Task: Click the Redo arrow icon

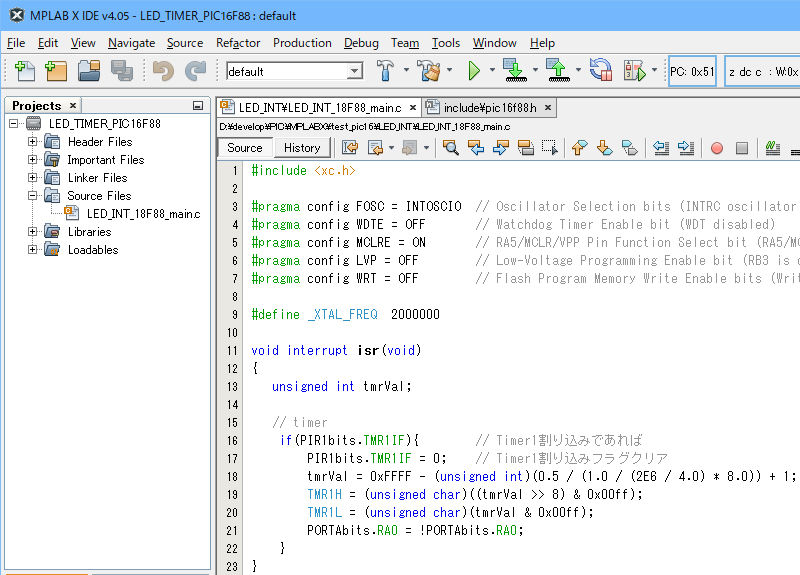Action: pyautogui.click(x=195, y=71)
